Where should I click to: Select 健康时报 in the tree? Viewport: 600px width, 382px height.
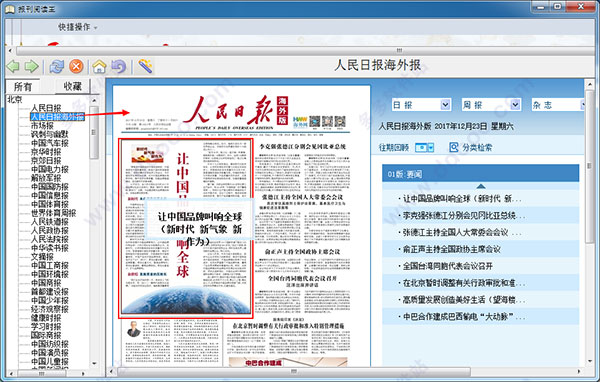click(46, 318)
